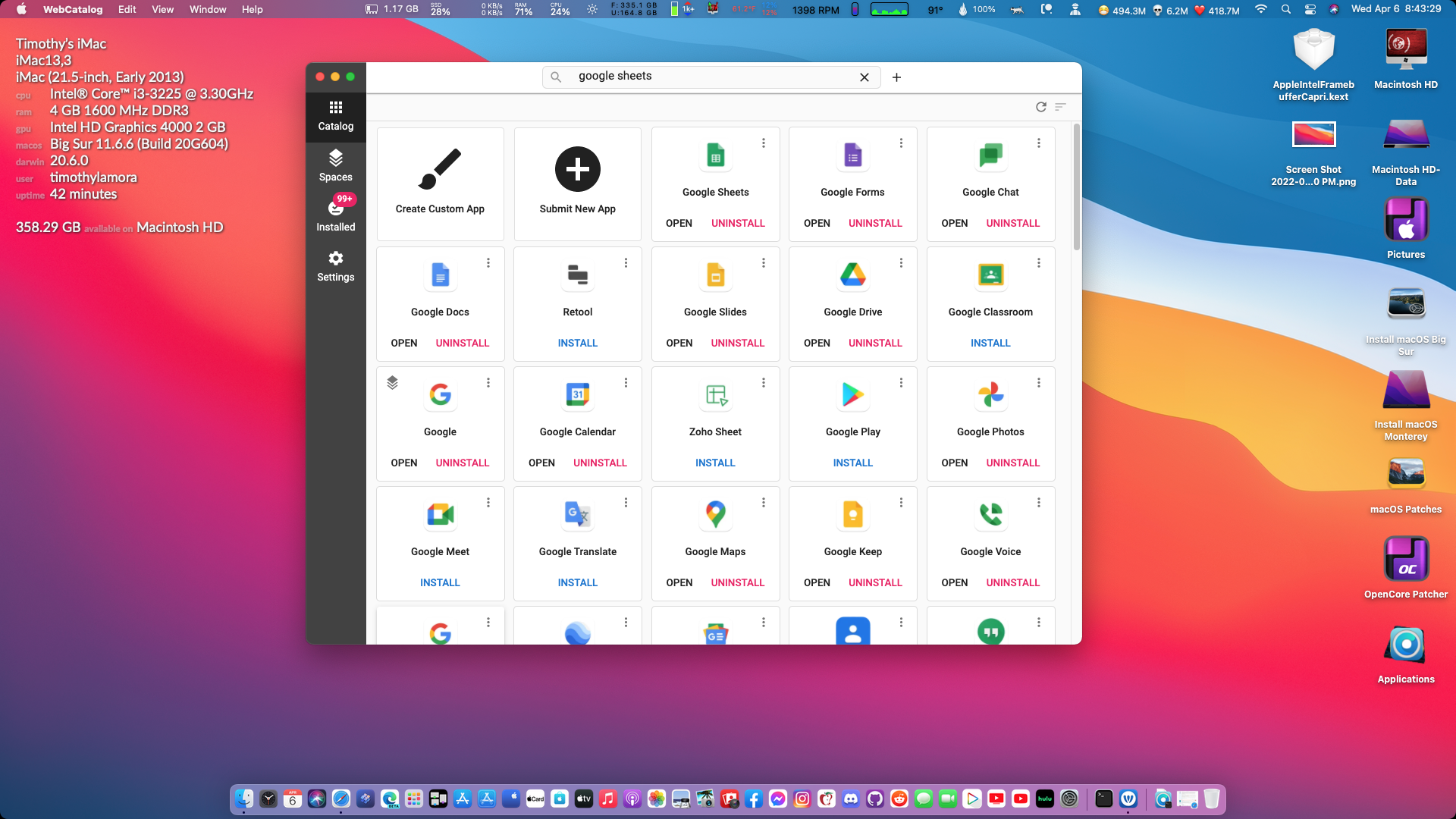Click the Google Translate app icon

[578, 514]
